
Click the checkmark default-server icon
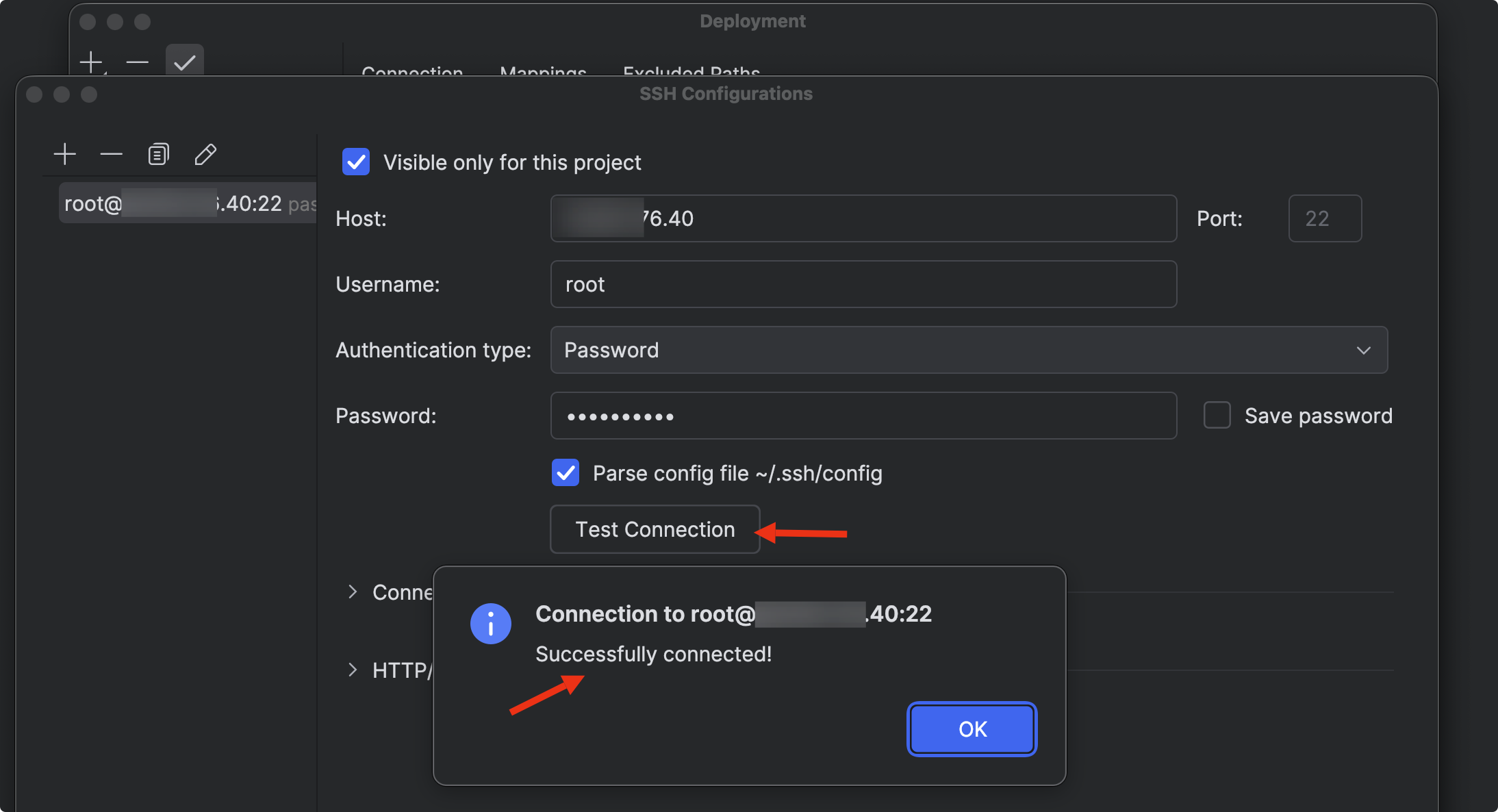[x=184, y=62]
